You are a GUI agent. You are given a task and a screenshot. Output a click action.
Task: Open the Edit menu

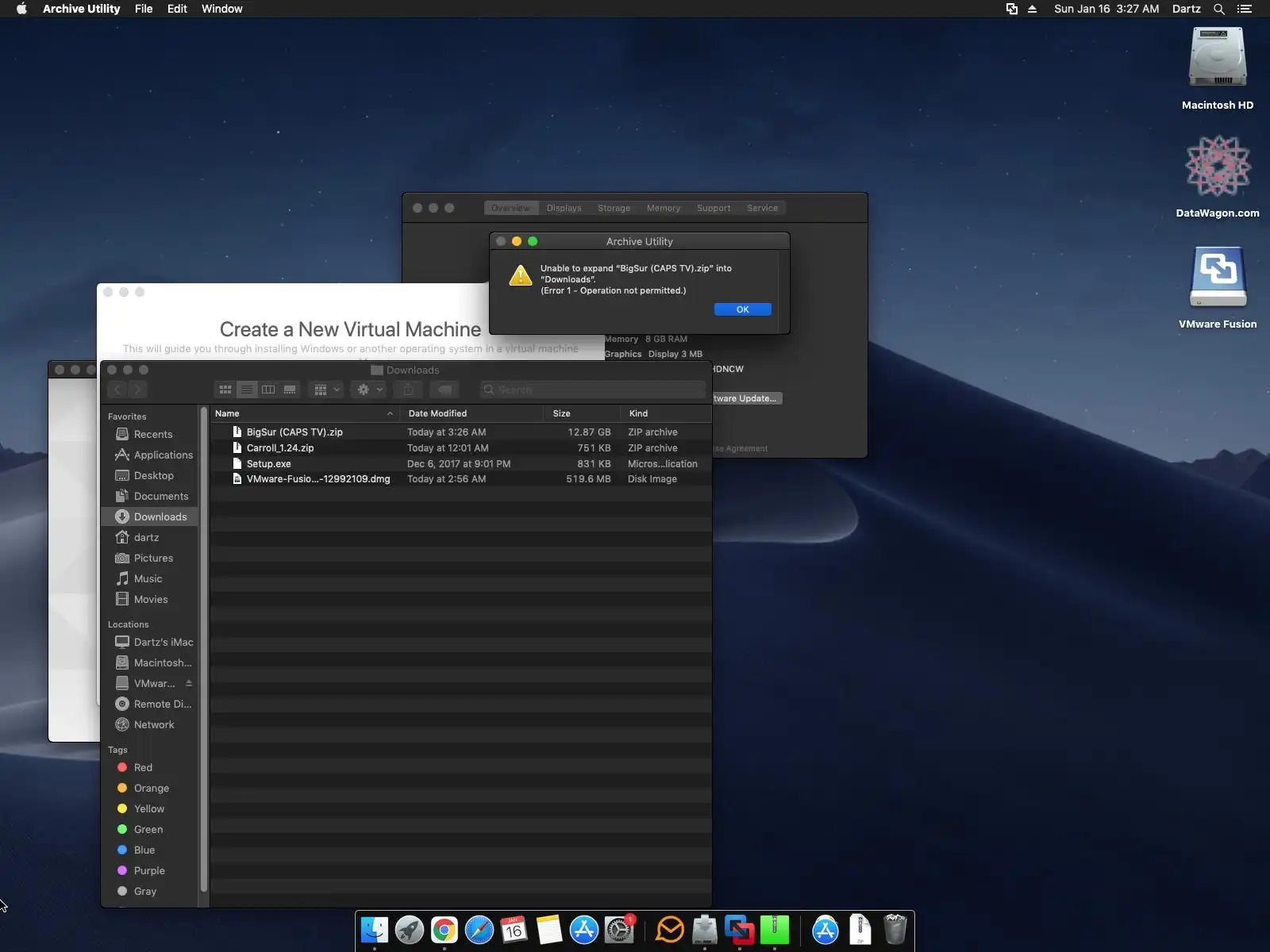(x=177, y=9)
